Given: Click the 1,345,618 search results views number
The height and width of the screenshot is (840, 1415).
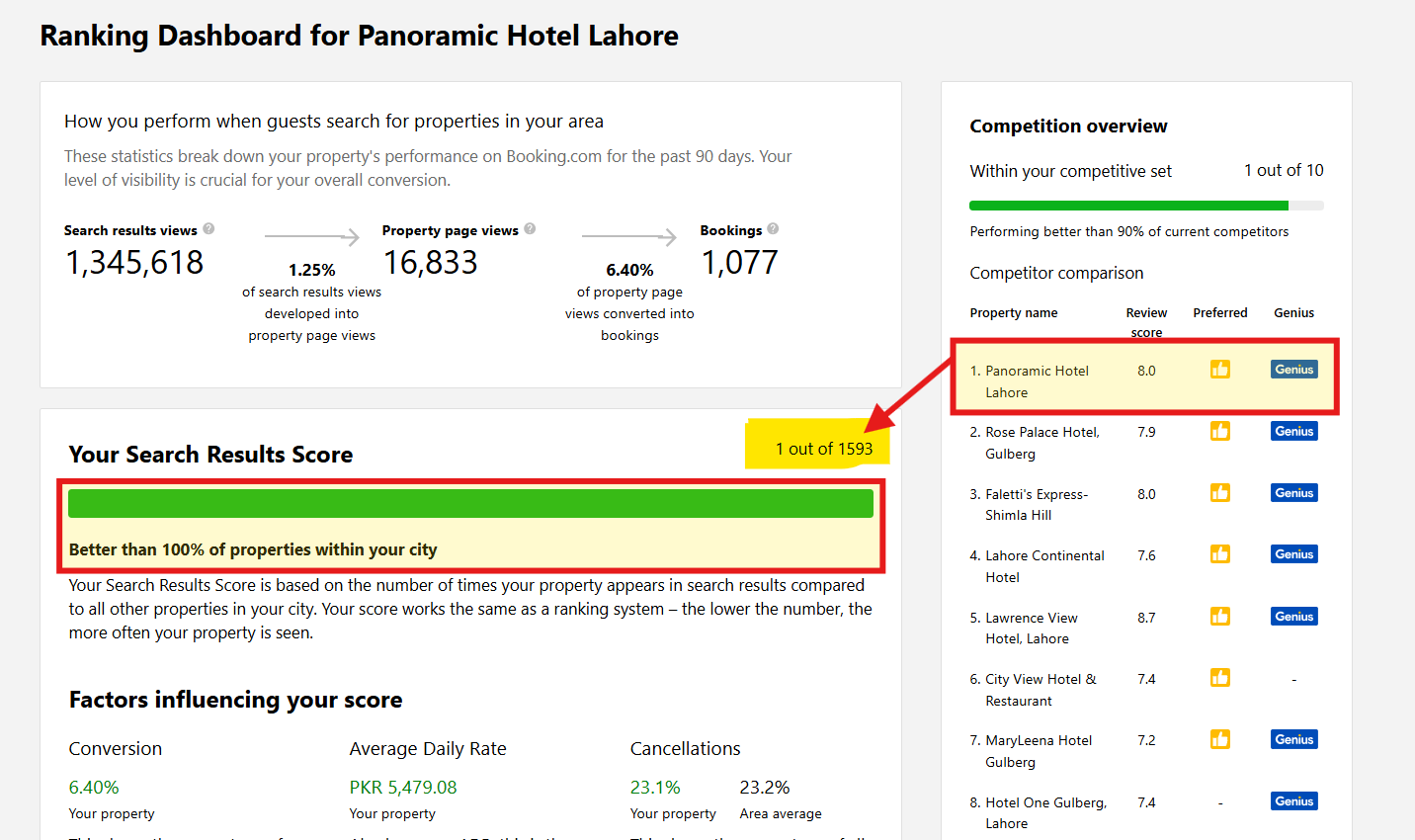Looking at the screenshot, I should [134, 263].
